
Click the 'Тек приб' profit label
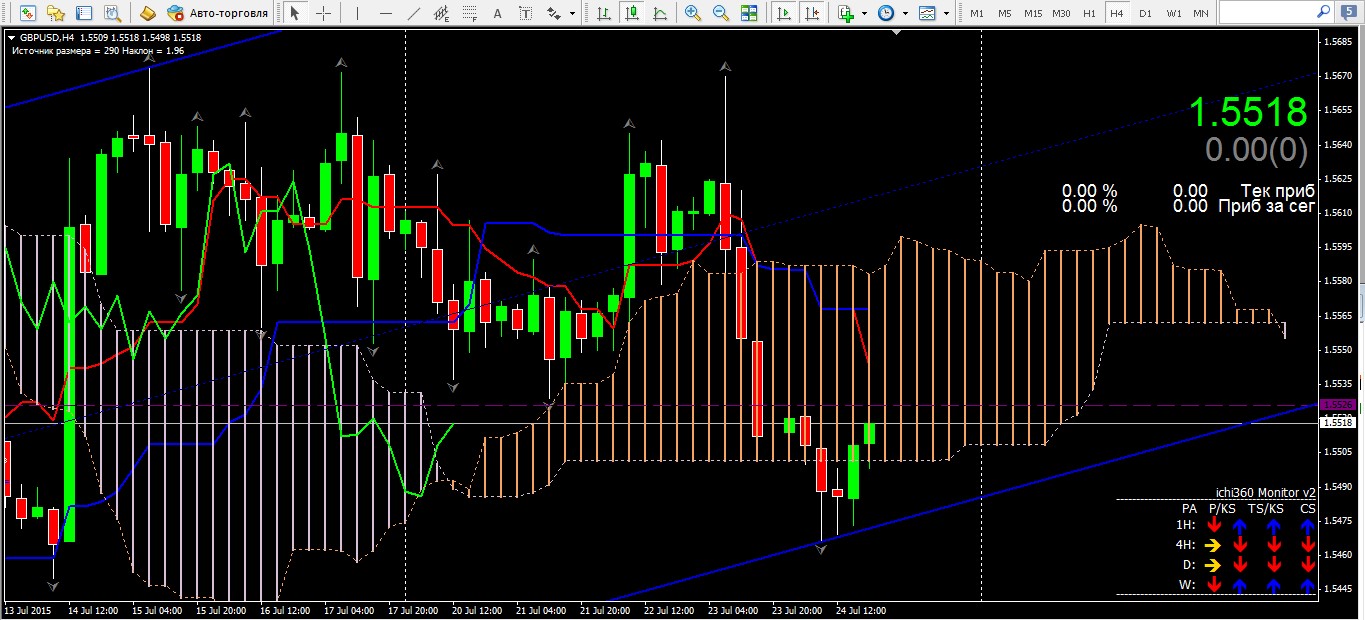tap(1277, 190)
